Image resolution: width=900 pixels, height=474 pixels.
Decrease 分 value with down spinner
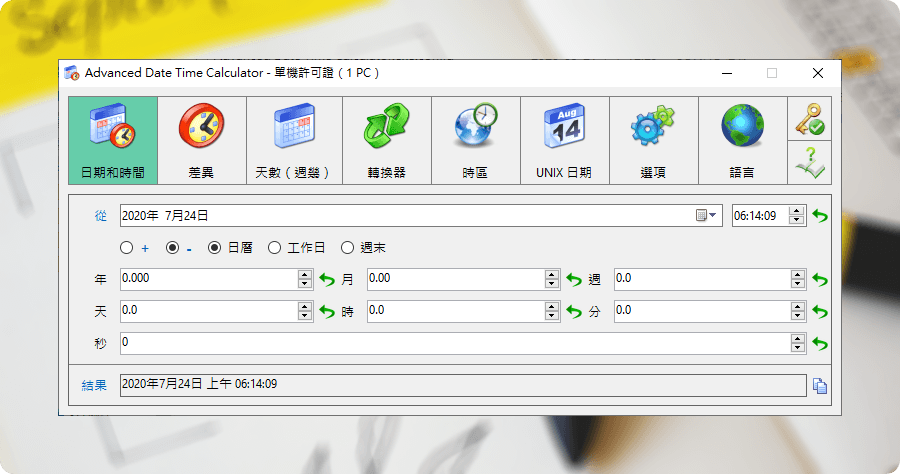(x=798, y=316)
